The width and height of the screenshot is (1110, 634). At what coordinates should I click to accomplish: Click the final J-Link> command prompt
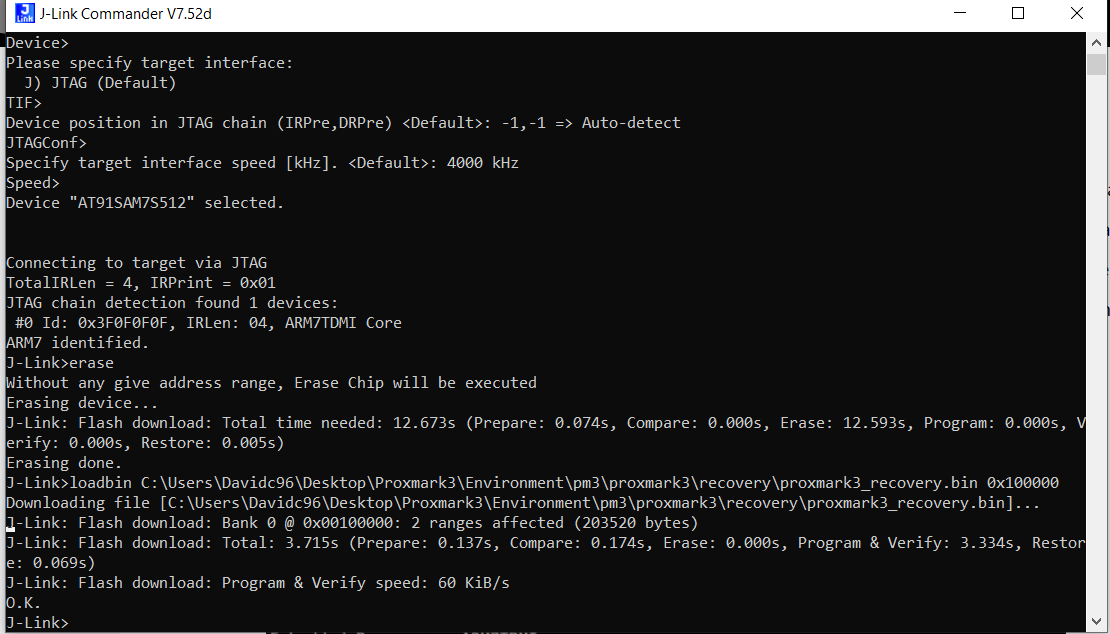point(38,623)
